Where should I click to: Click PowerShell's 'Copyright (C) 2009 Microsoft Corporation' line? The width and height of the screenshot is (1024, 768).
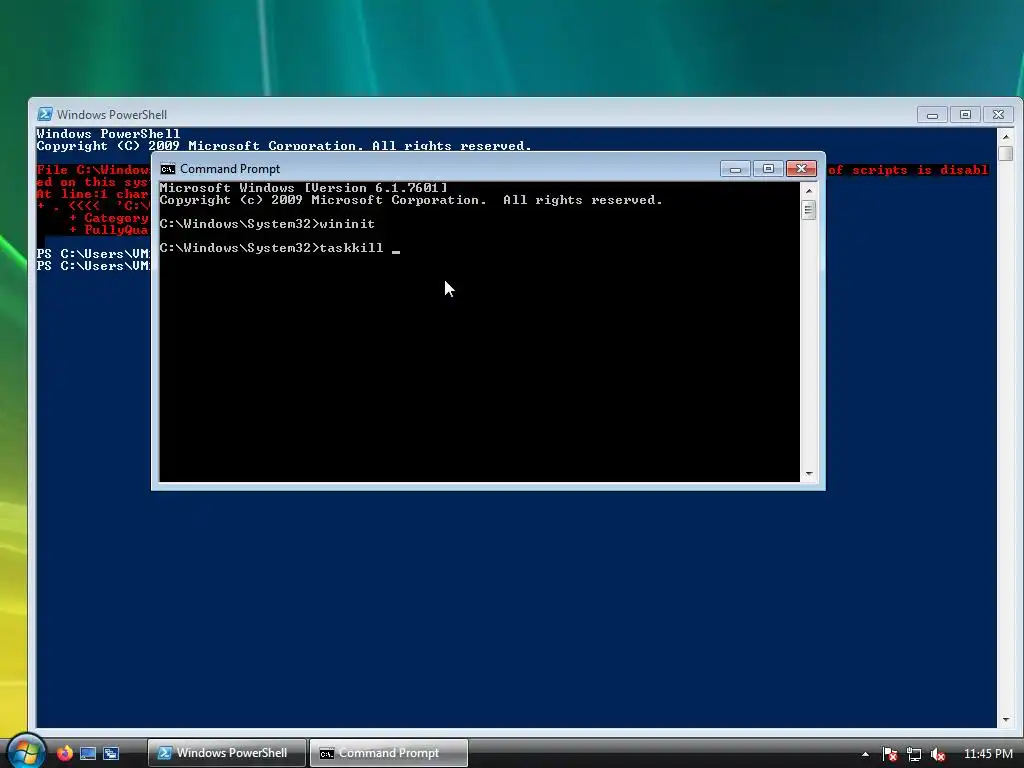point(284,146)
